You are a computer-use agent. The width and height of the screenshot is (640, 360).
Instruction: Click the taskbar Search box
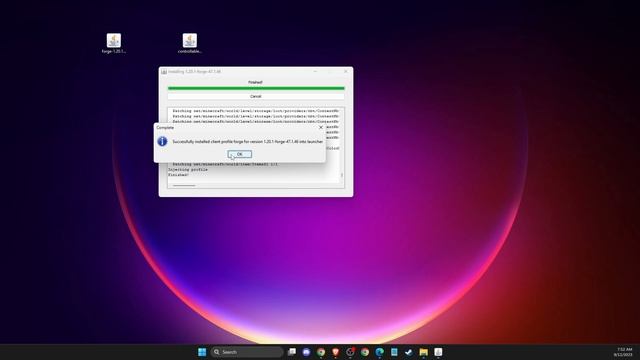point(247,352)
